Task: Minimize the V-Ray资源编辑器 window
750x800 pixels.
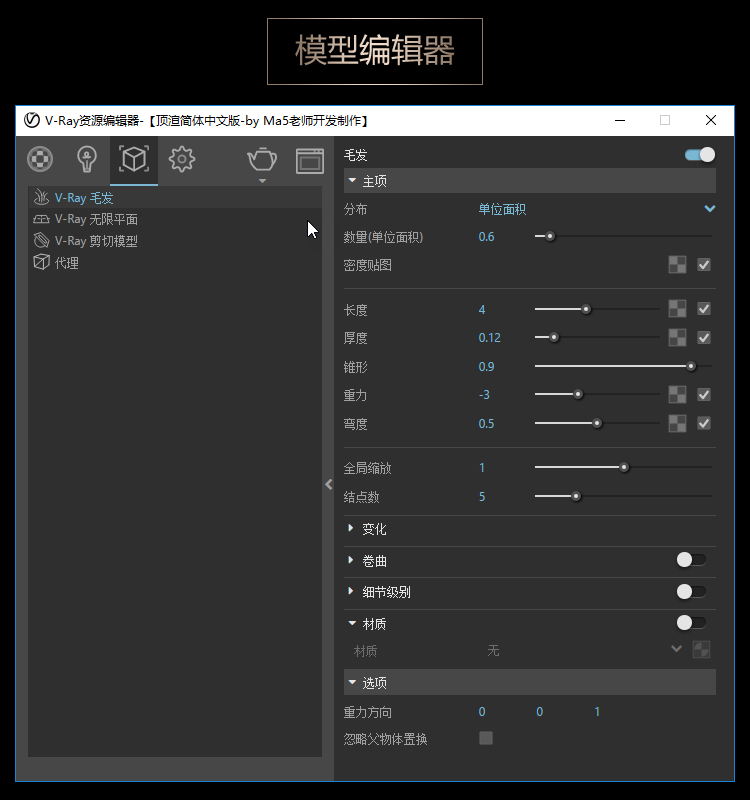Action: click(x=620, y=120)
